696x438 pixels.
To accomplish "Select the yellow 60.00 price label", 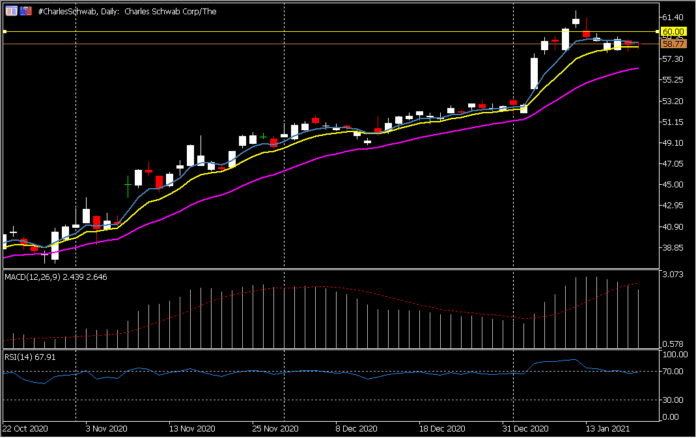I will click(673, 32).
